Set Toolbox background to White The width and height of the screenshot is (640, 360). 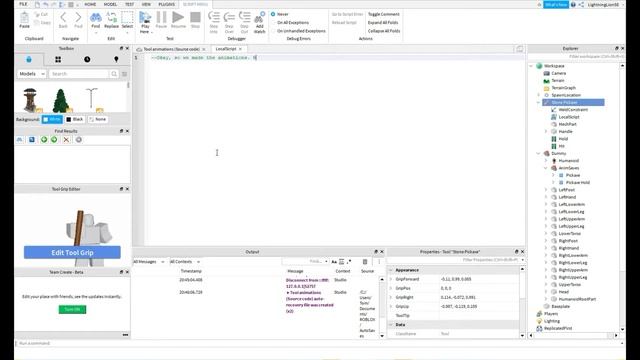(52, 119)
